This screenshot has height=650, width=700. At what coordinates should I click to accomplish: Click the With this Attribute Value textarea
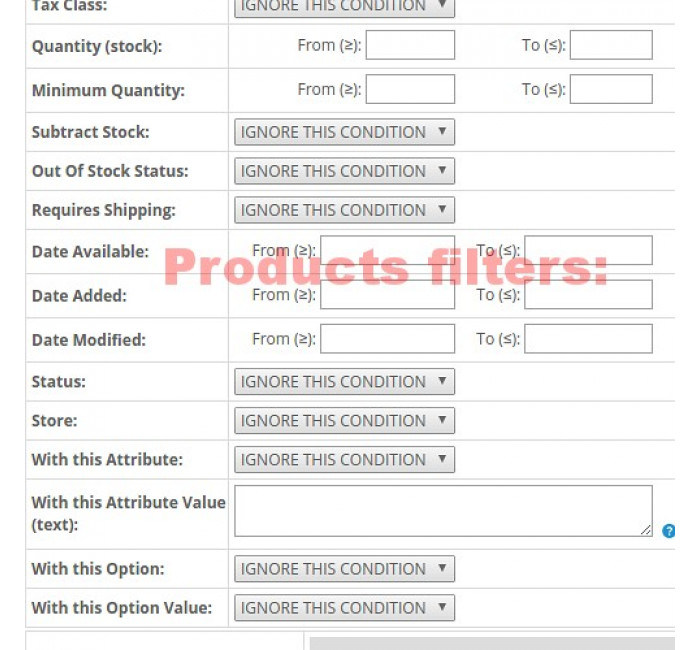coord(443,511)
